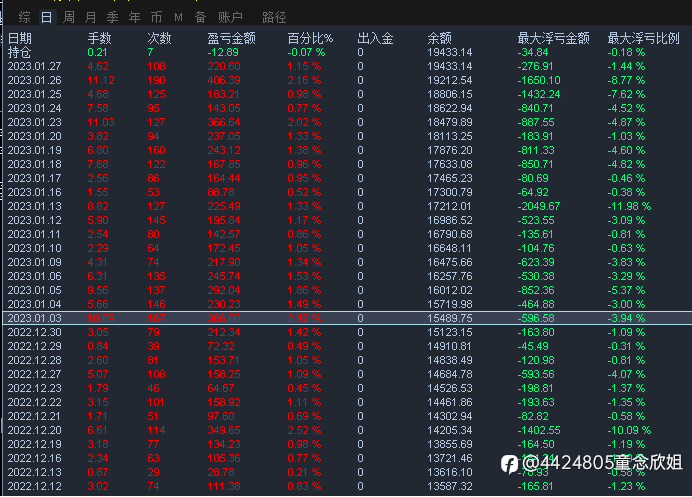The image size is (692, 497).
Task: Select the 2023.01.19 date row
Action: click(x=347, y=150)
